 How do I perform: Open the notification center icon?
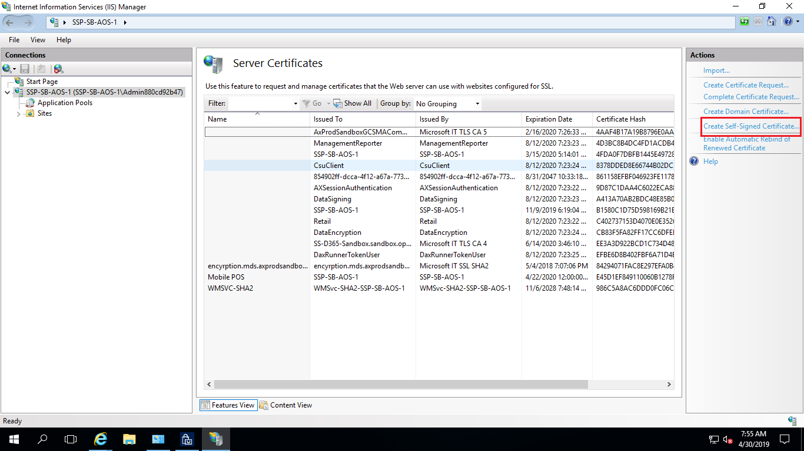click(785, 439)
